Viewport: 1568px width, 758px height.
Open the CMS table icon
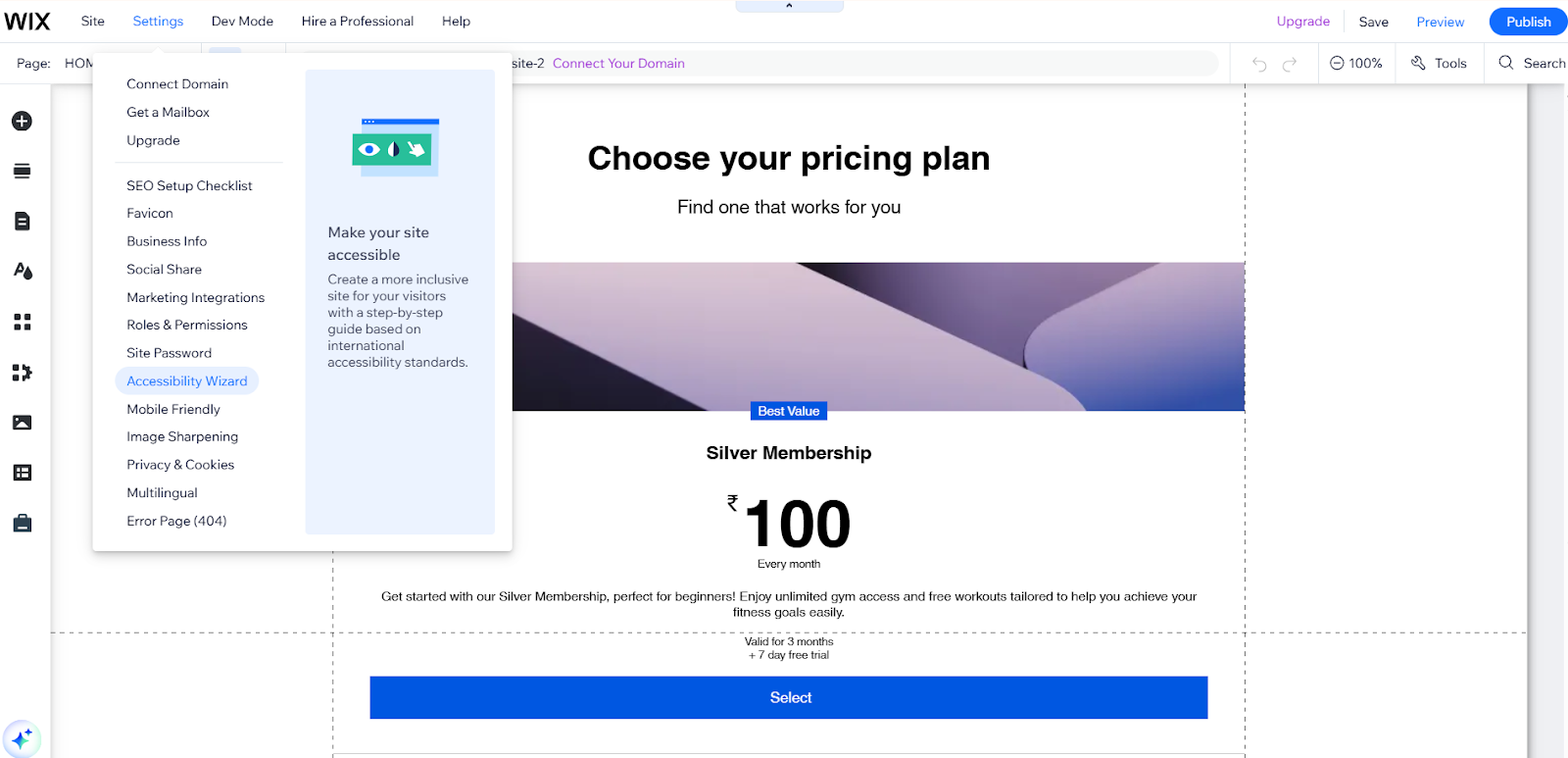pos(22,473)
